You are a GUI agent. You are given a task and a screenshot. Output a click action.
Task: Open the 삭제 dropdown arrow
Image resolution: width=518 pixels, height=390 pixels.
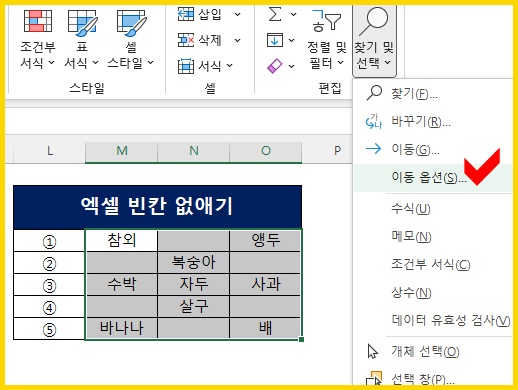coord(237,40)
